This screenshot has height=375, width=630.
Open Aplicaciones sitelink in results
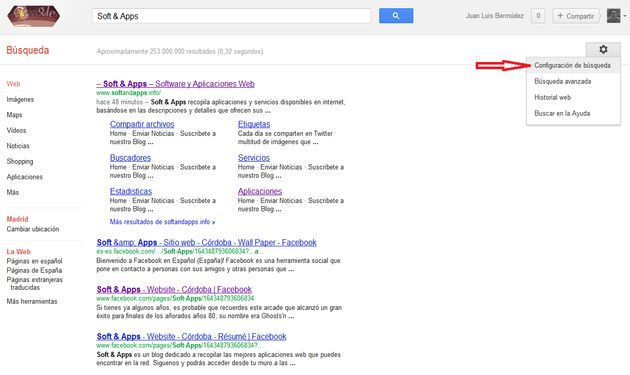[x=260, y=191]
